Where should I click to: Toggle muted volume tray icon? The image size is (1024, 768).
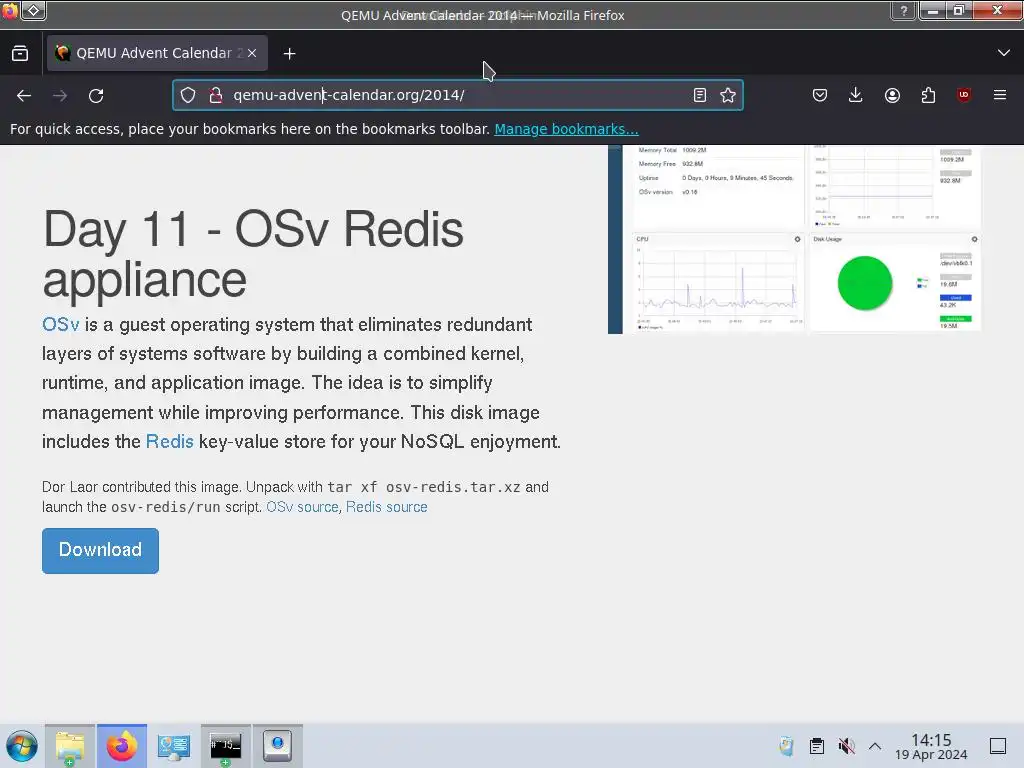coord(846,746)
